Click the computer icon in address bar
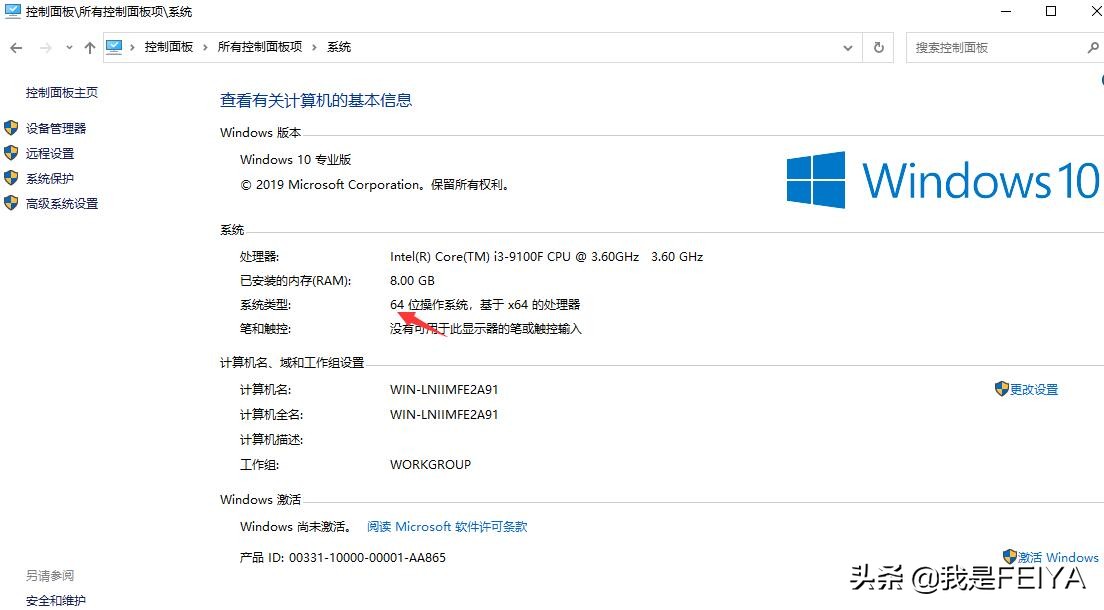The height and width of the screenshot is (610, 1104). (114, 47)
